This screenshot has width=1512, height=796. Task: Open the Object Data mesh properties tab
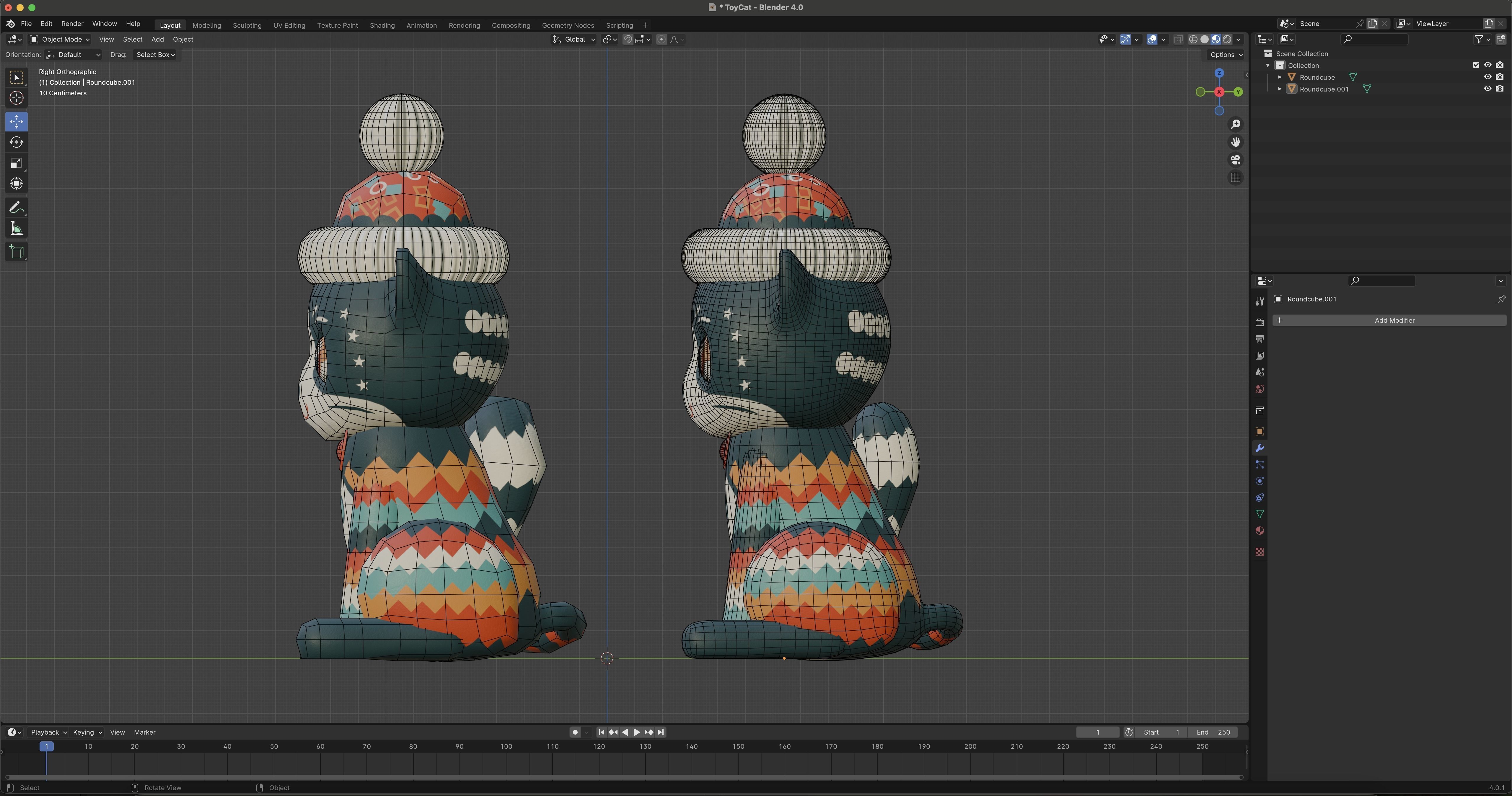point(1260,514)
